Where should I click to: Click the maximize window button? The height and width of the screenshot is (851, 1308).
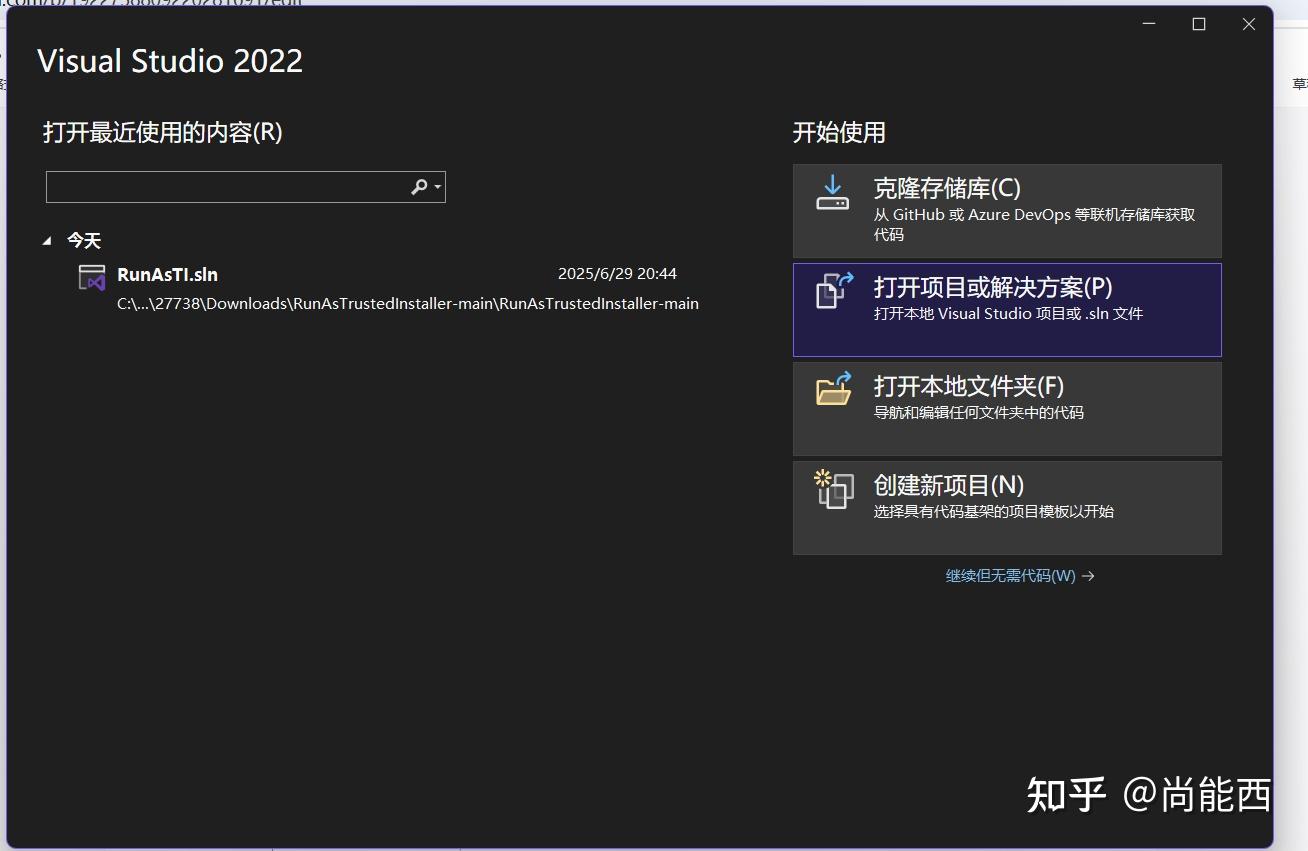point(1198,24)
